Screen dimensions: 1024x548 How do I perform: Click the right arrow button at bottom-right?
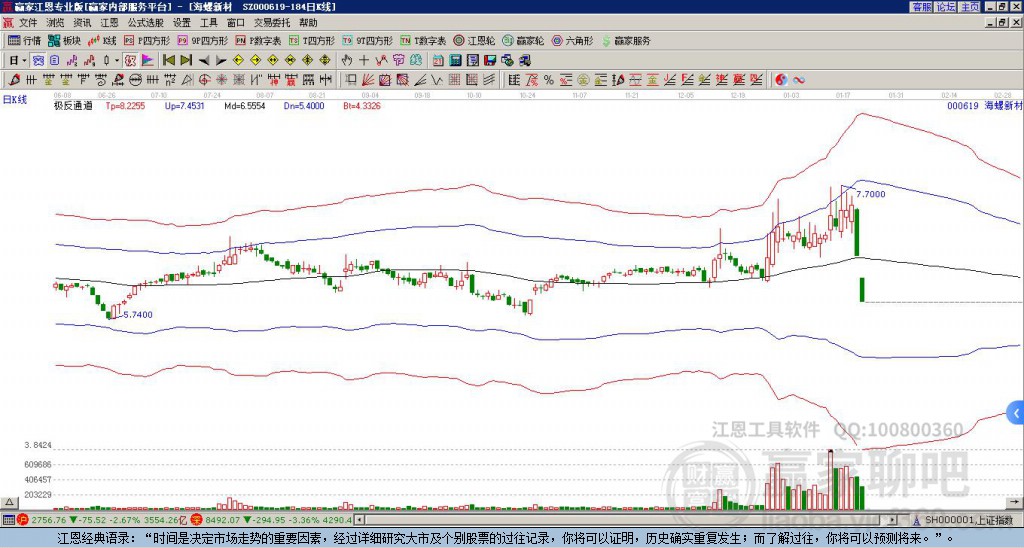point(1015,502)
